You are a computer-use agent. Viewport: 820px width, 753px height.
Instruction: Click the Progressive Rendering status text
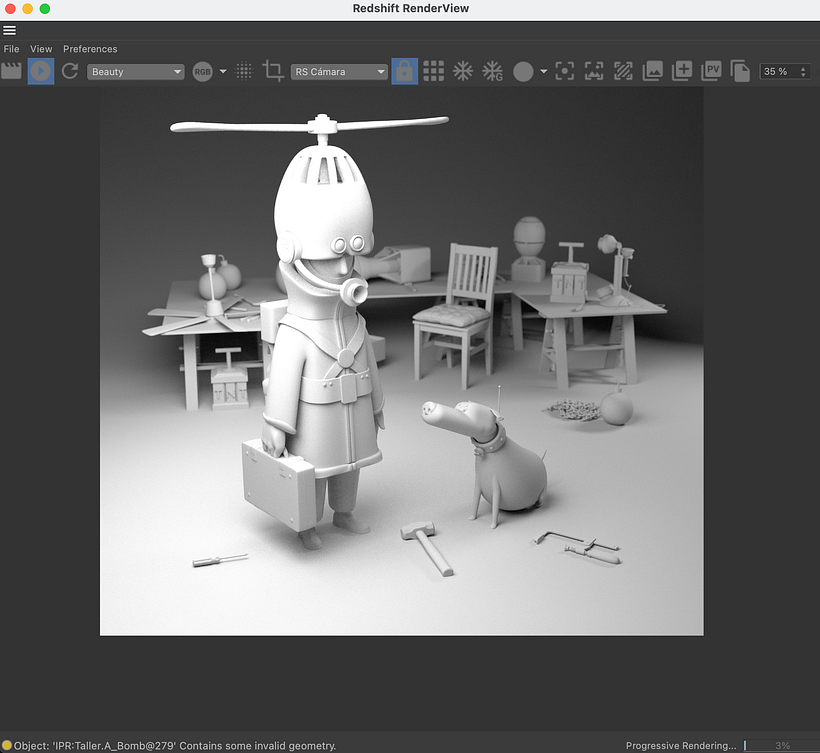(681, 746)
